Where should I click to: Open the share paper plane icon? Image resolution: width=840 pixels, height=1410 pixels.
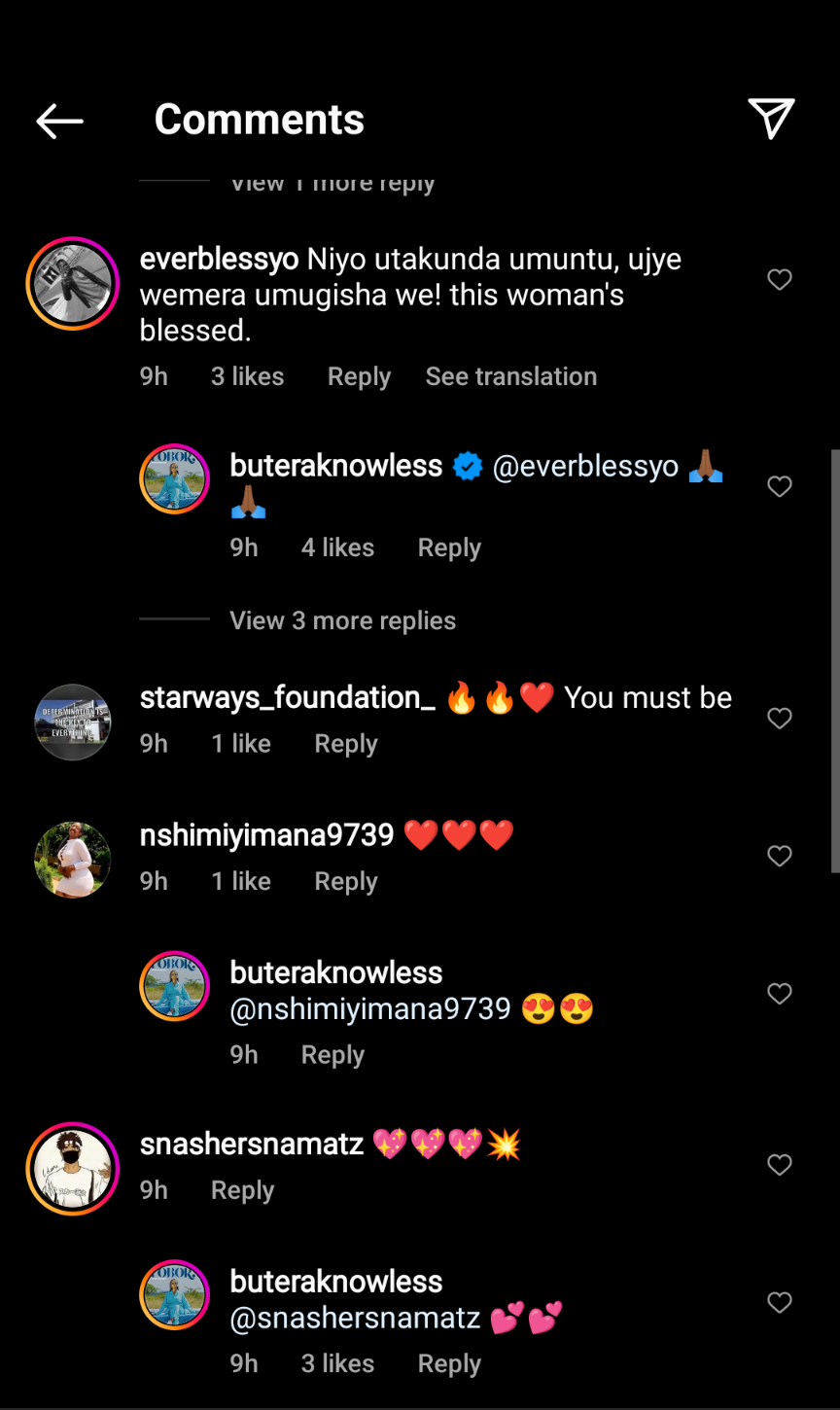[x=772, y=119]
